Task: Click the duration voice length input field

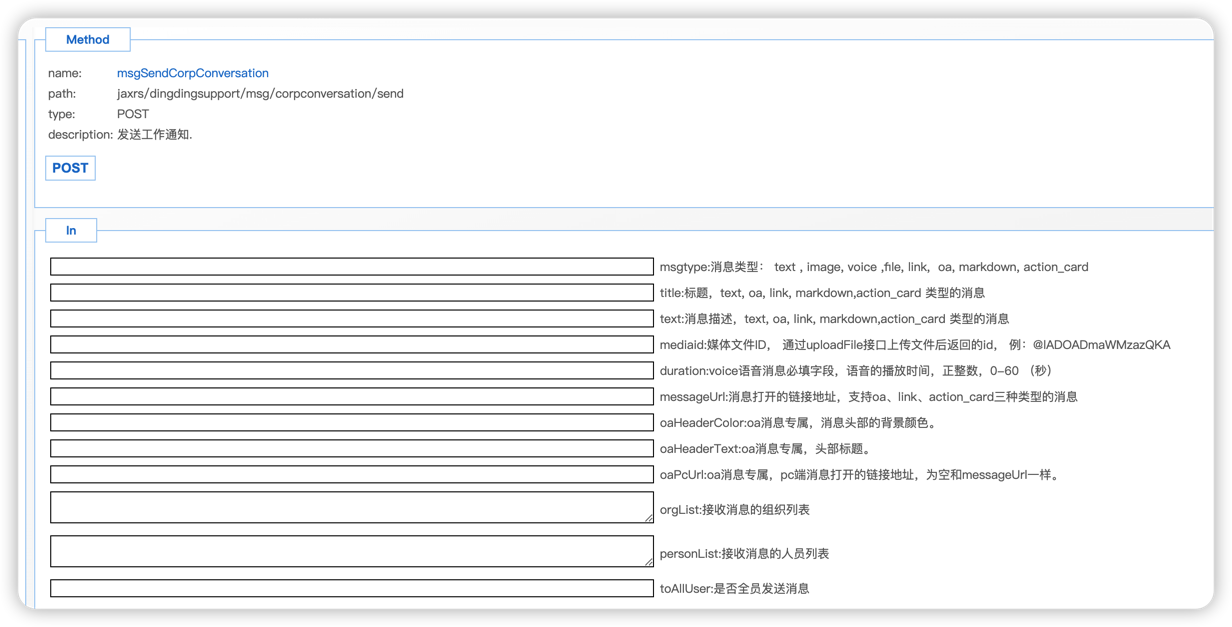Action: 351,371
